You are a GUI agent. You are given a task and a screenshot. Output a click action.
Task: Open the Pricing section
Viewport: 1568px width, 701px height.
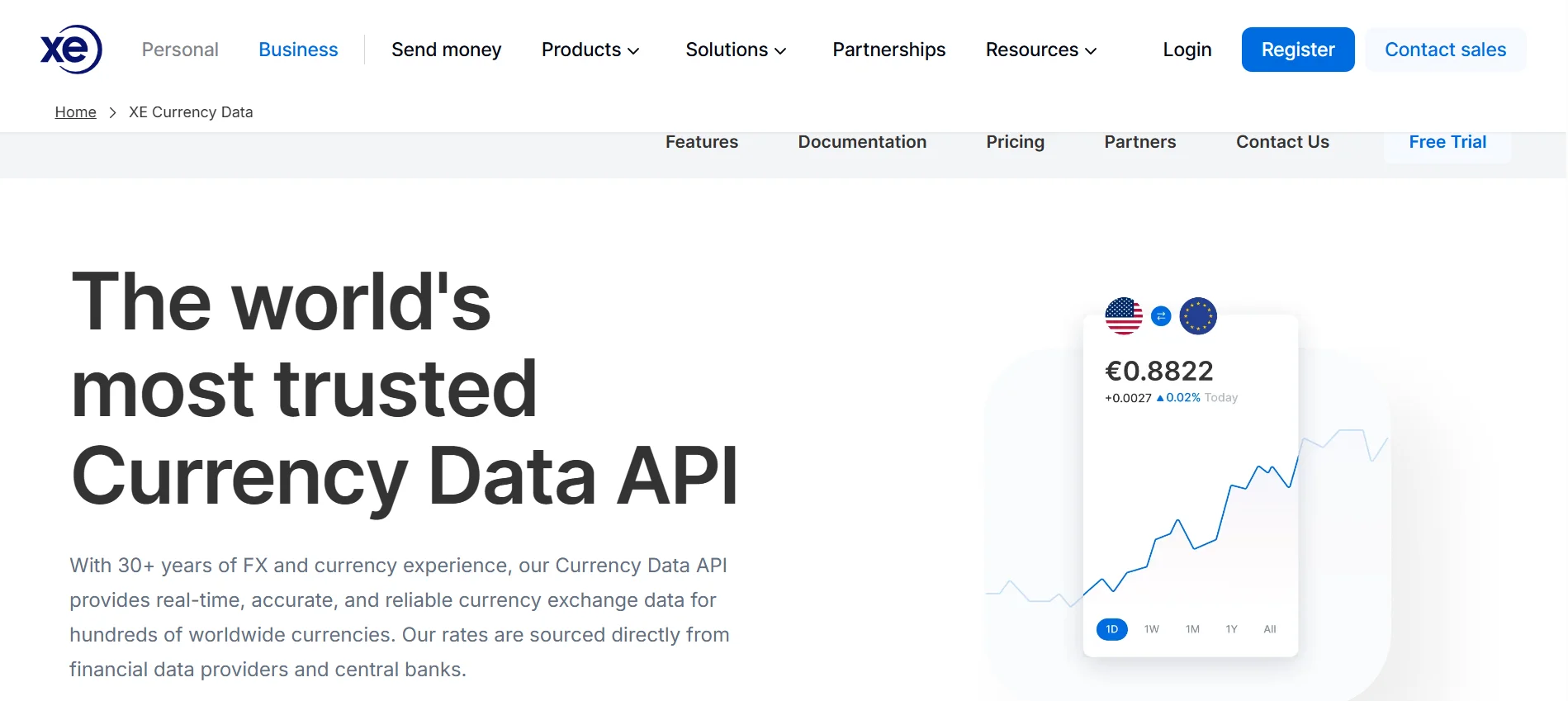click(1015, 142)
